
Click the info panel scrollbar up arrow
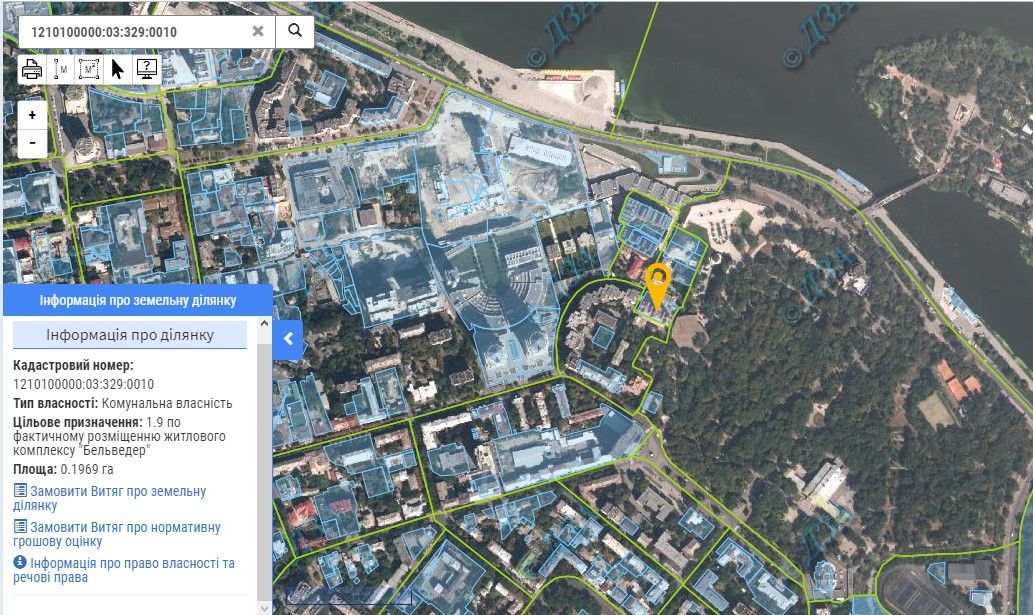pos(265,324)
